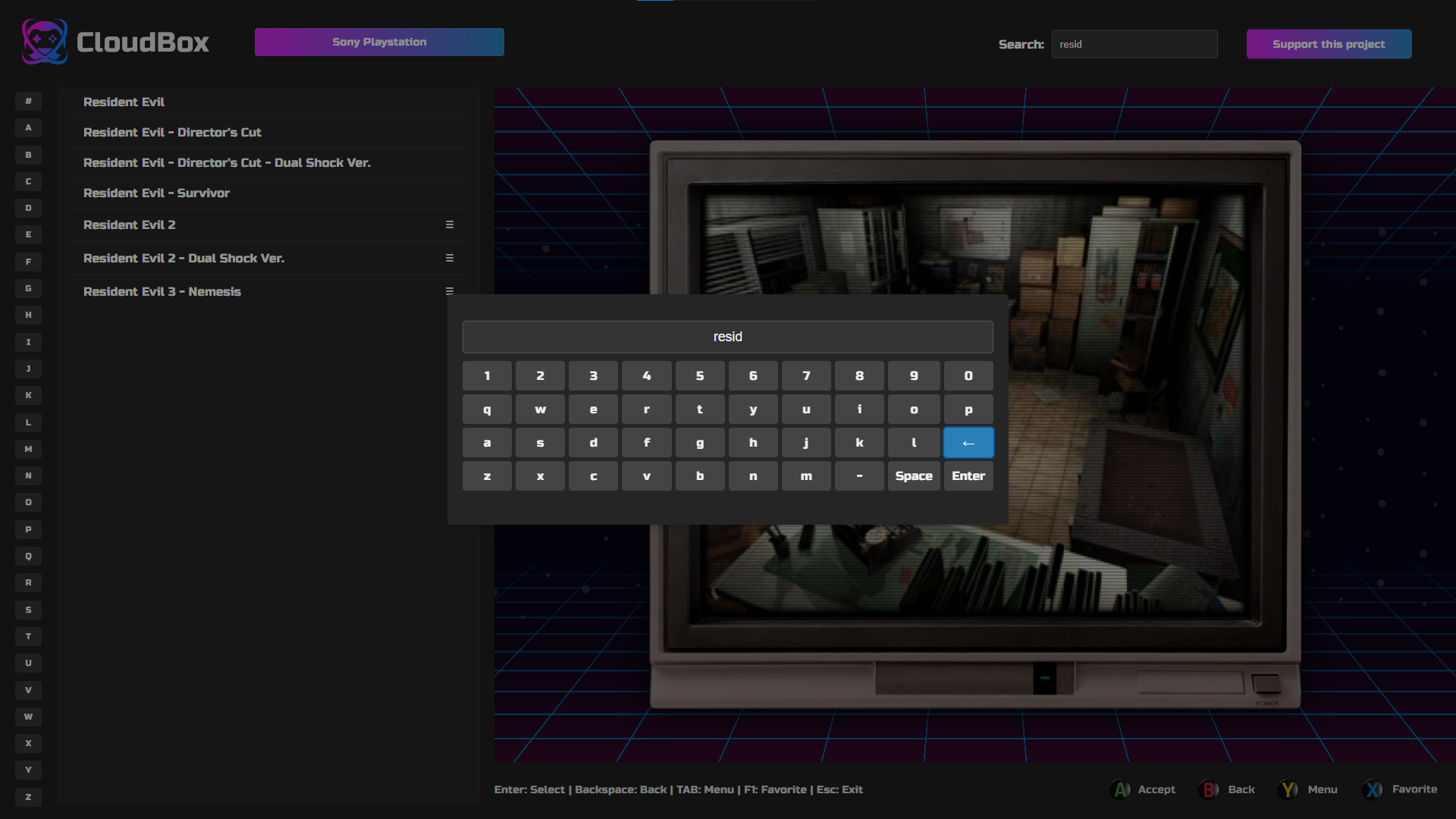This screenshot has height=819, width=1456.
Task: Tap the Enter key on keyboard
Action: coord(968,476)
